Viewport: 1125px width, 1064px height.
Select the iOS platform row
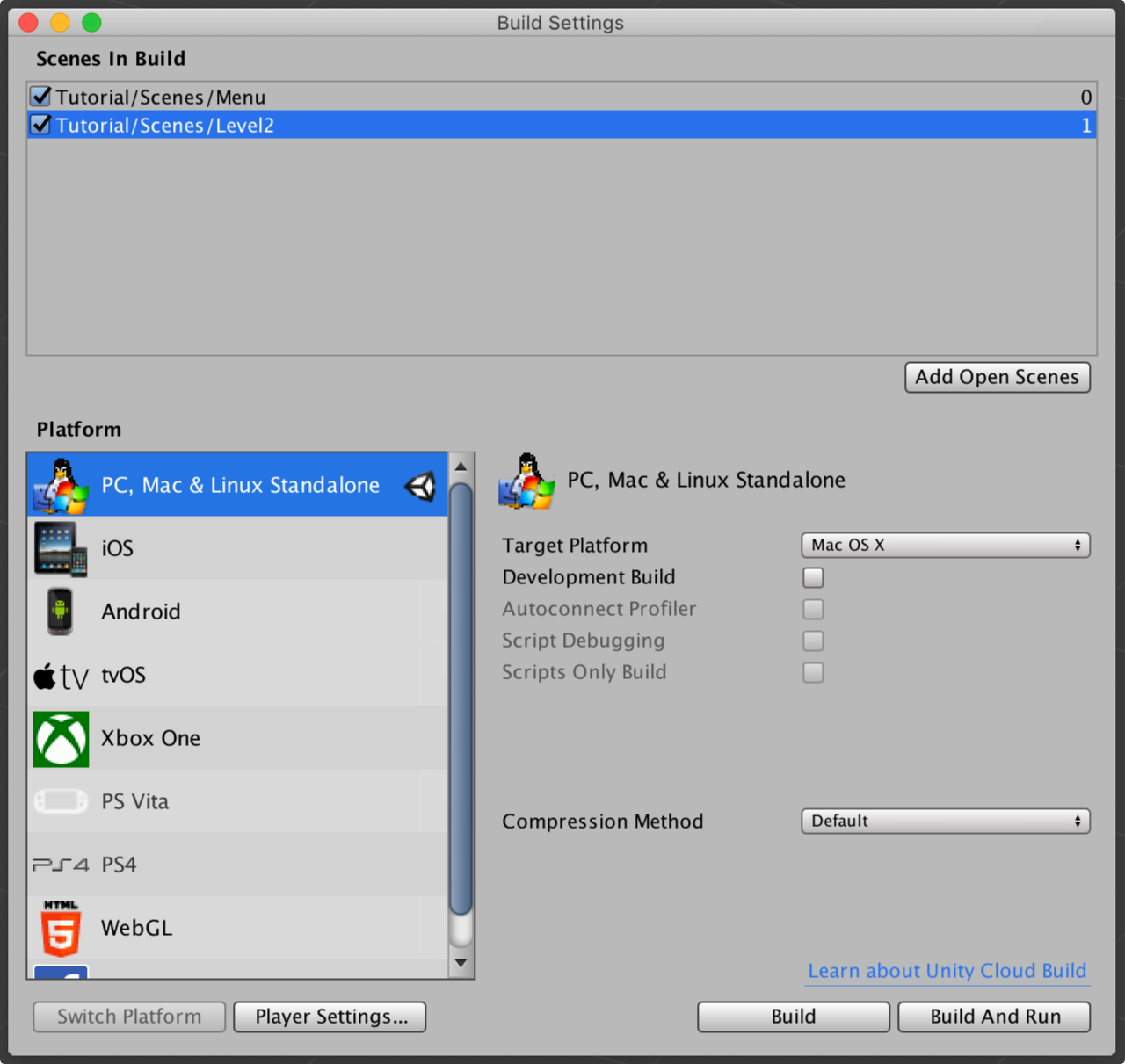[x=237, y=548]
